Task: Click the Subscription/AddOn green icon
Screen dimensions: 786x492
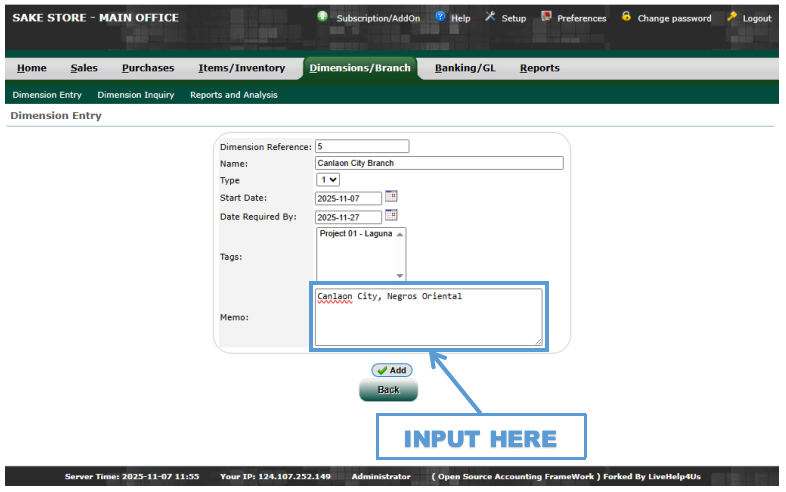Action: click(x=323, y=17)
